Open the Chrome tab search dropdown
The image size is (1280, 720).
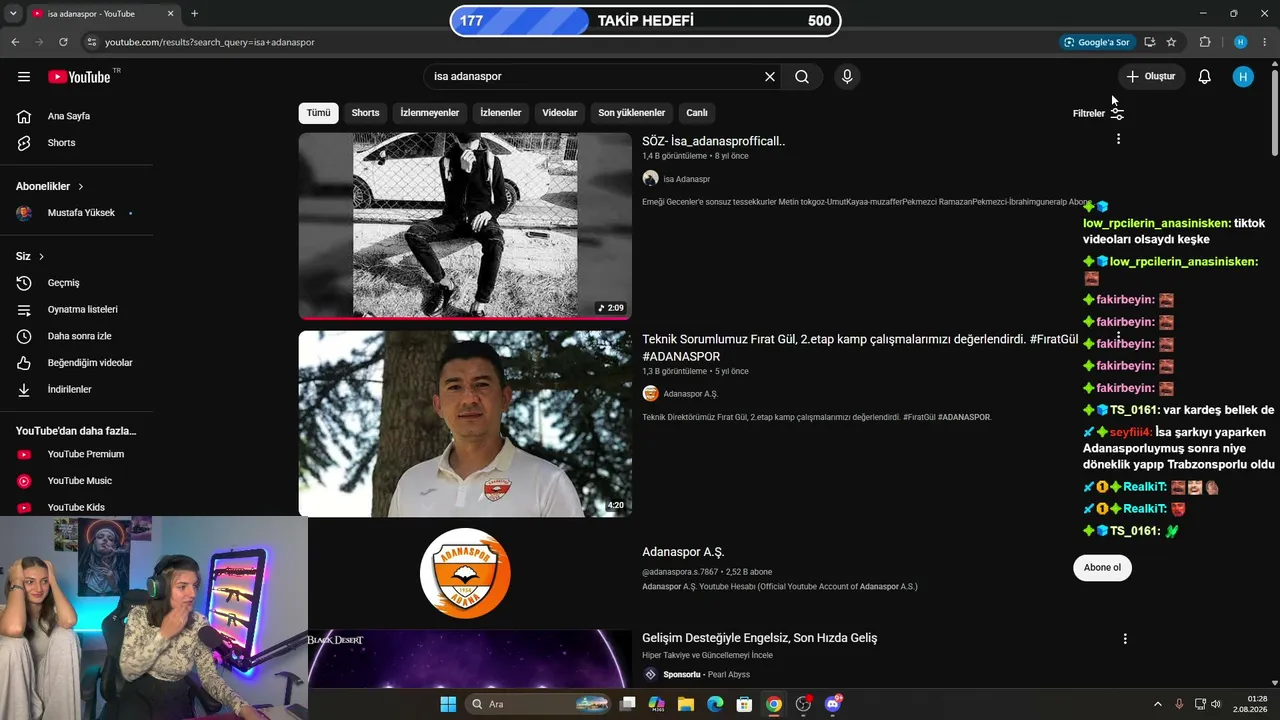pyautogui.click(x=13, y=14)
